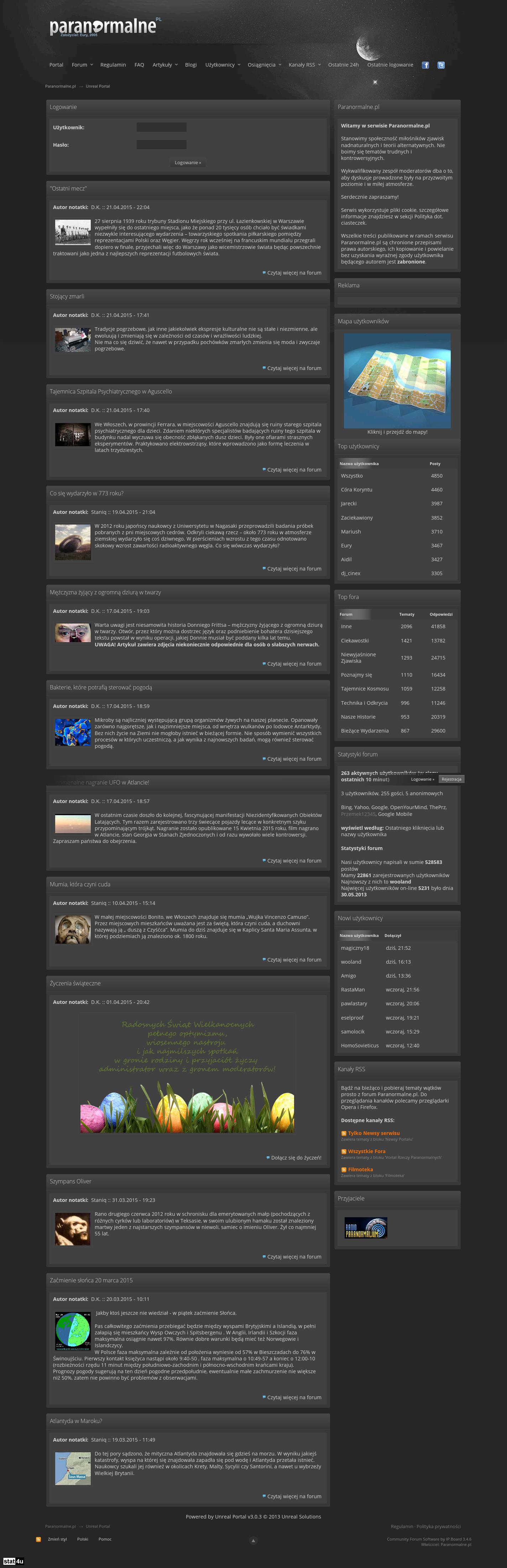Open the 'Polski' language selector

[83, 1540]
